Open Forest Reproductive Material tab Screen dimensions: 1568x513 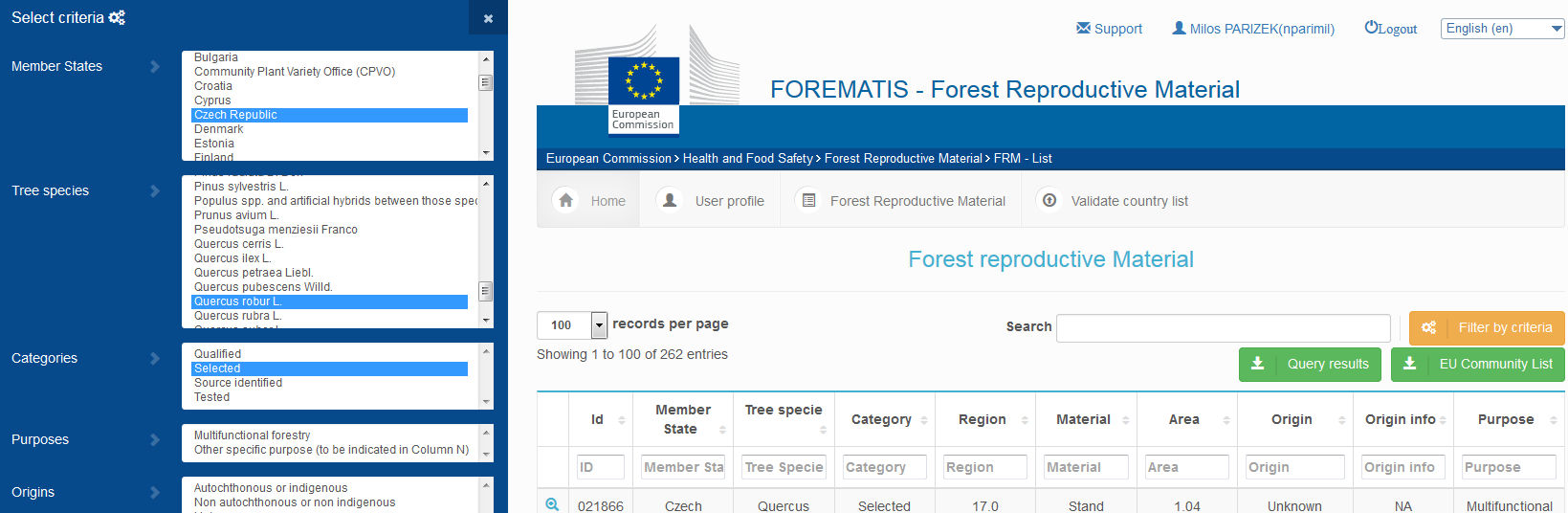point(901,201)
